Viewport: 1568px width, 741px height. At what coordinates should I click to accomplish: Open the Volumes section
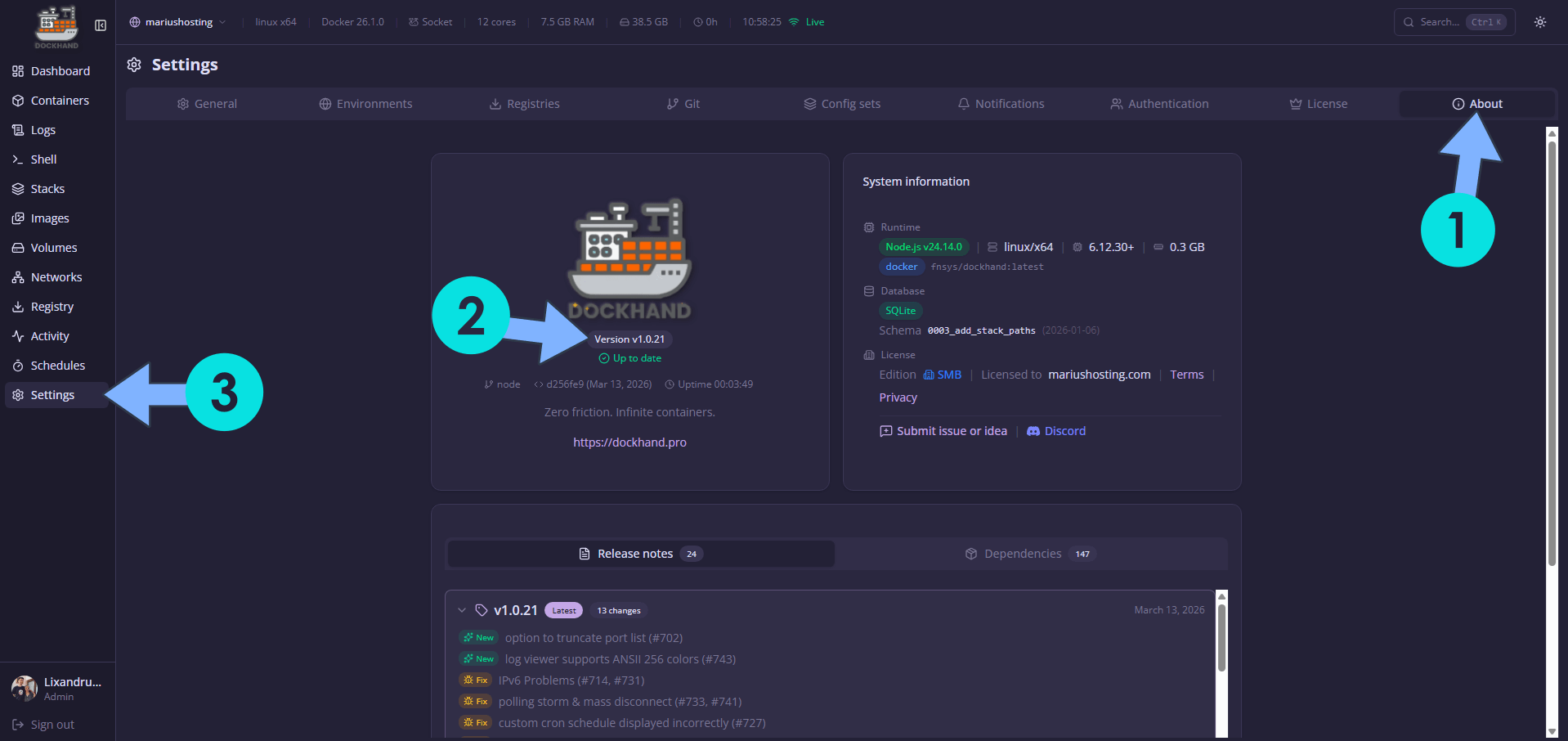(x=52, y=247)
